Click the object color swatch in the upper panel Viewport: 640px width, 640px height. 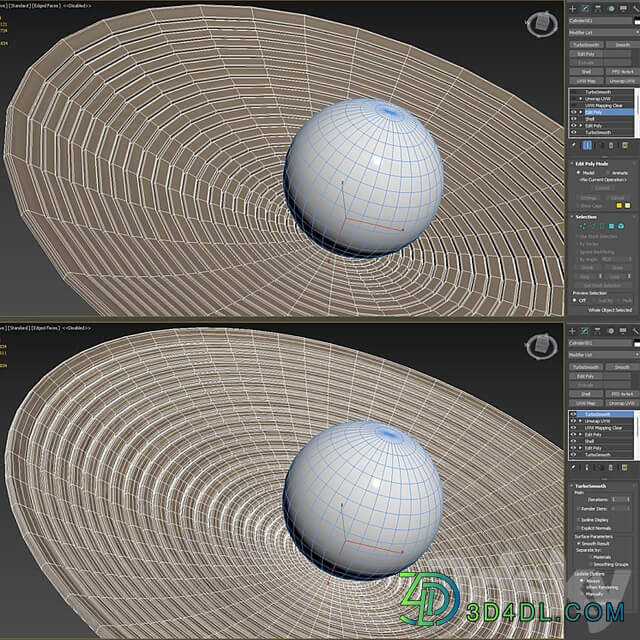coord(637,21)
